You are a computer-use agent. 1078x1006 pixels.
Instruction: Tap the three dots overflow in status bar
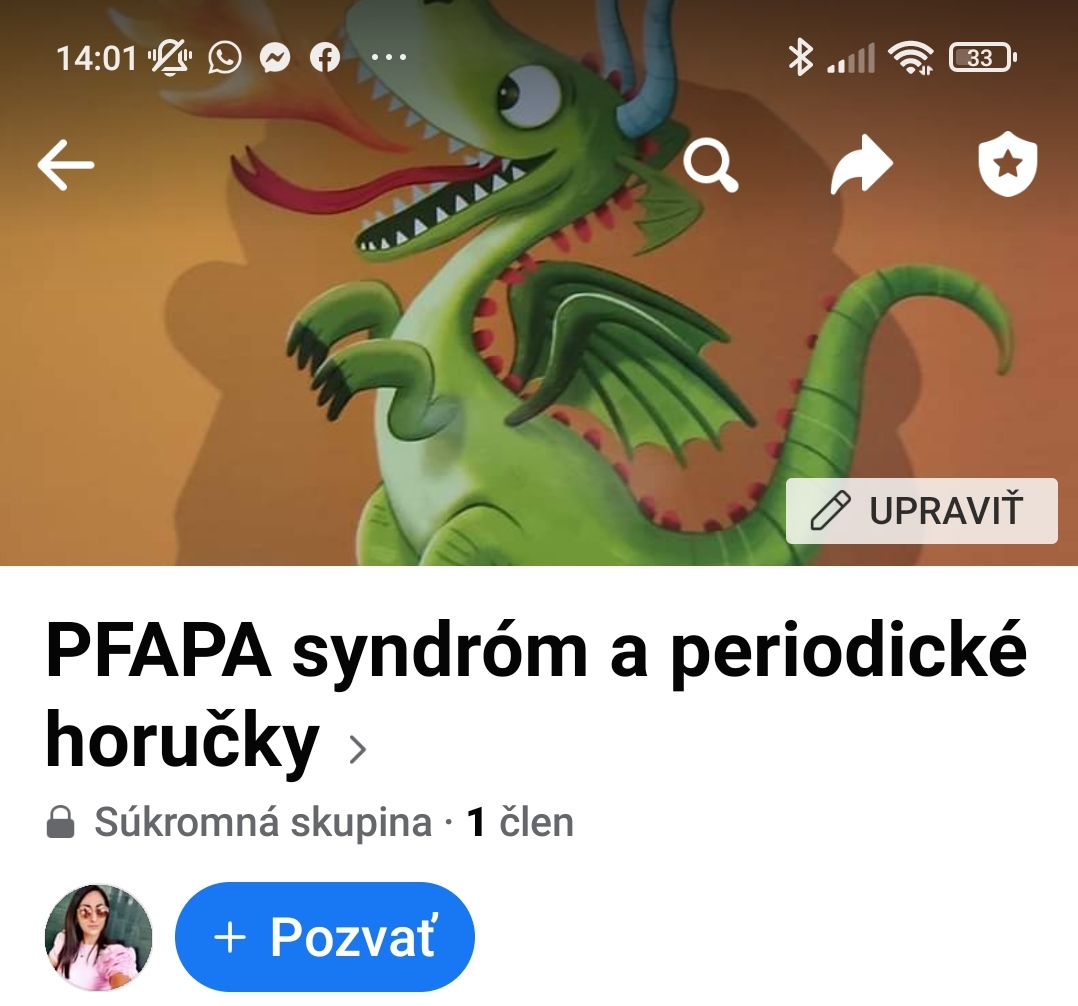click(x=389, y=58)
